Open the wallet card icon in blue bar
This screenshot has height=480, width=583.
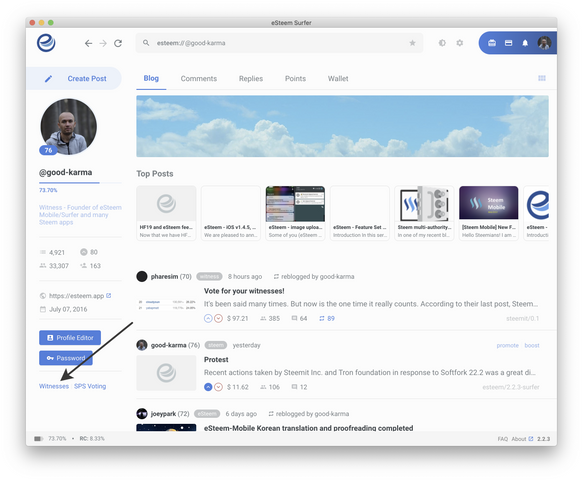[x=508, y=43]
